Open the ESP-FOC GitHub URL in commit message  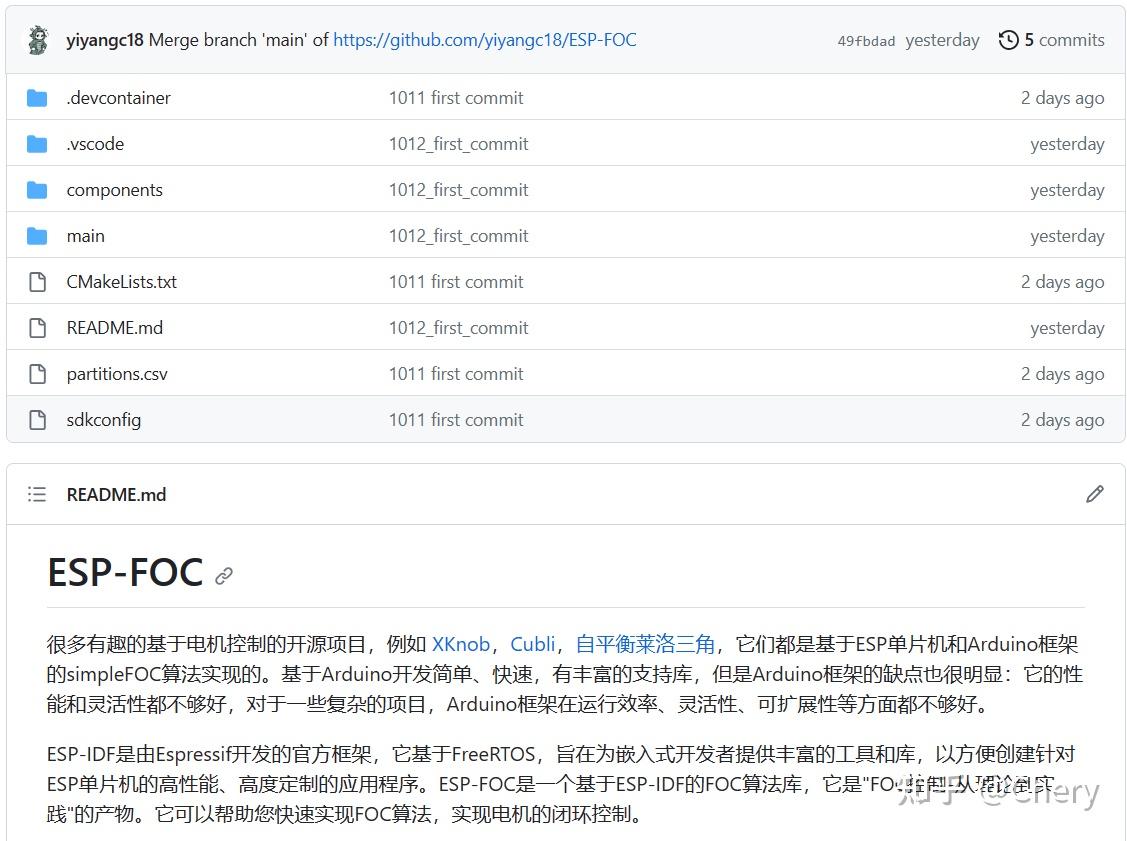click(x=484, y=40)
